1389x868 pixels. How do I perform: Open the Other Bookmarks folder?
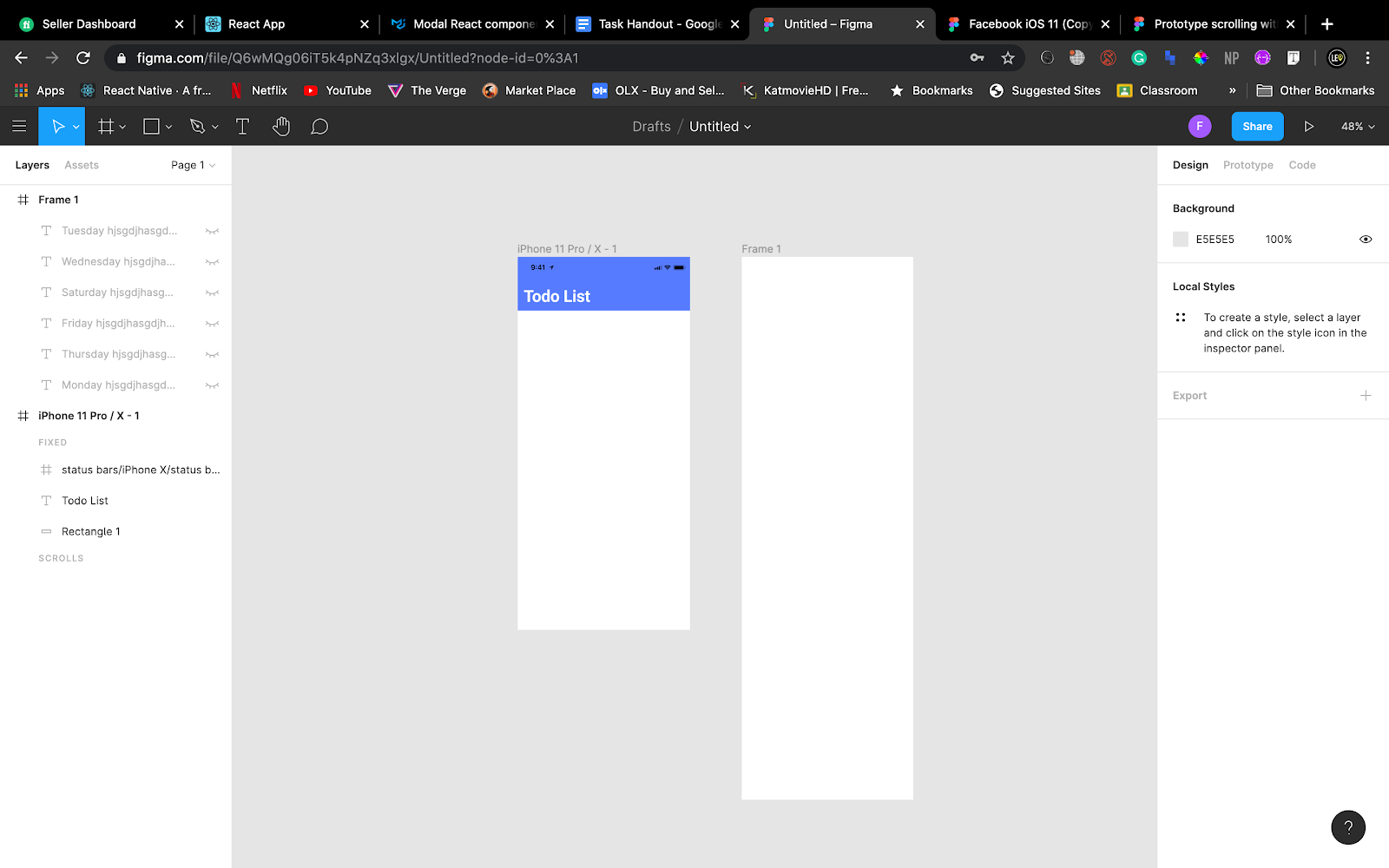[1315, 90]
